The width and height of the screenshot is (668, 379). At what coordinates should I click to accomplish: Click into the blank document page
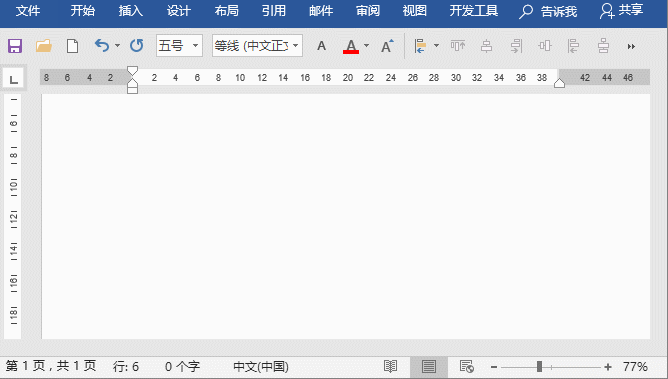click(x=346, y=216)
